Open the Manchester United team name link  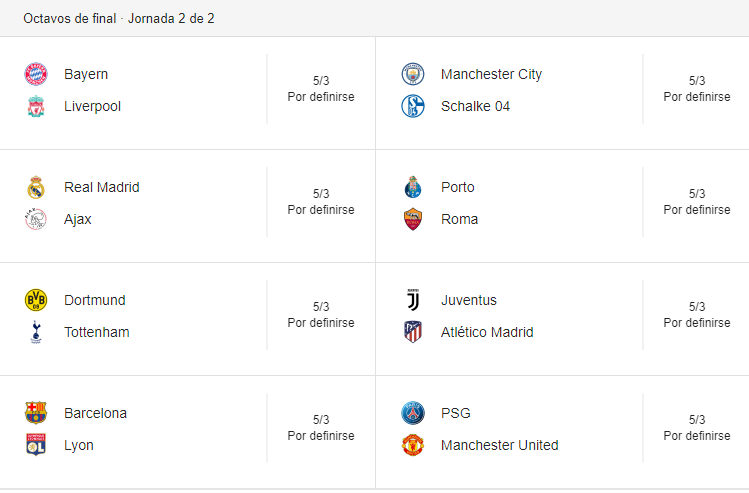(499, 445)
